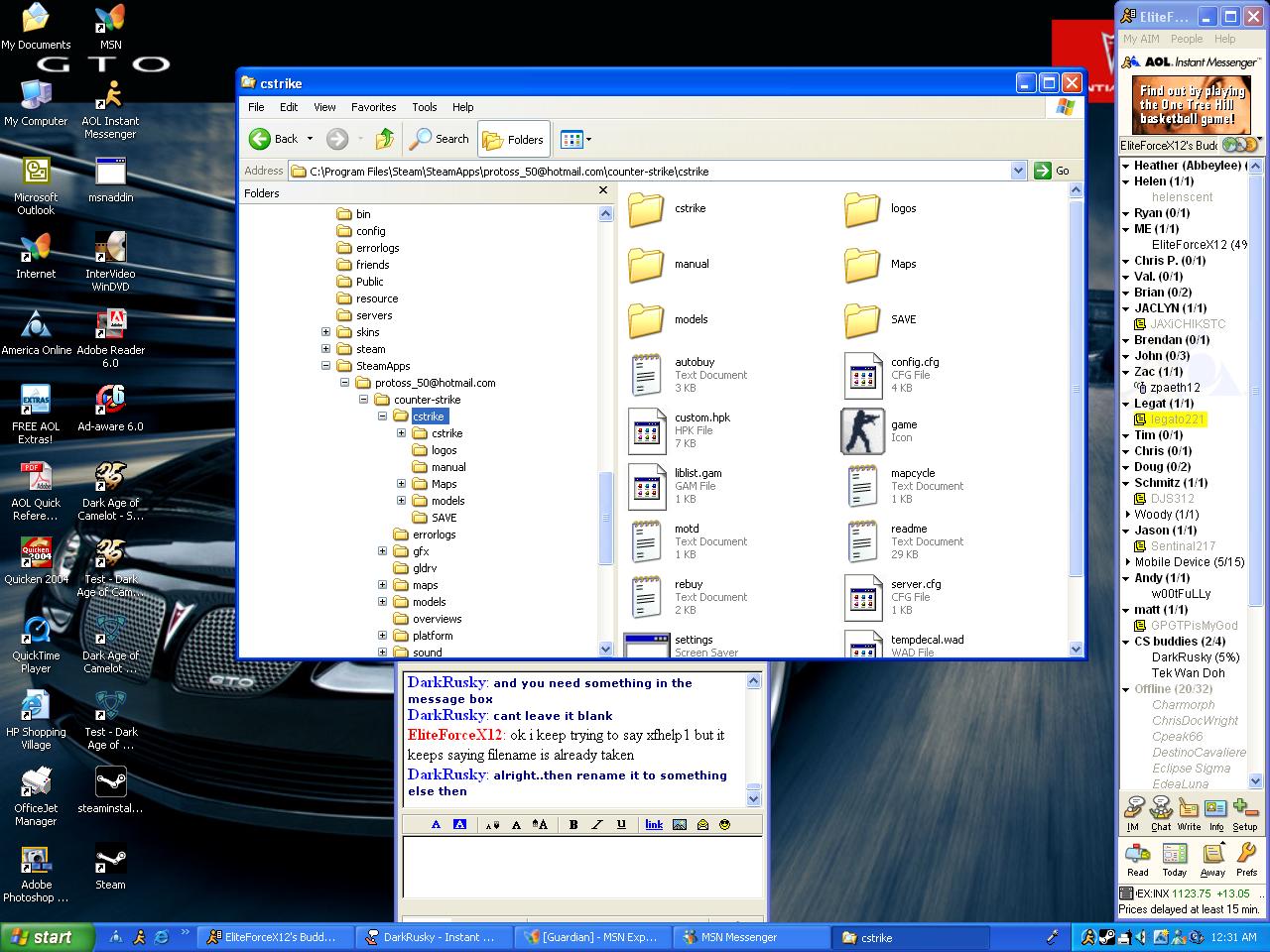Open the People menu in AIM

click(1186, 39)
